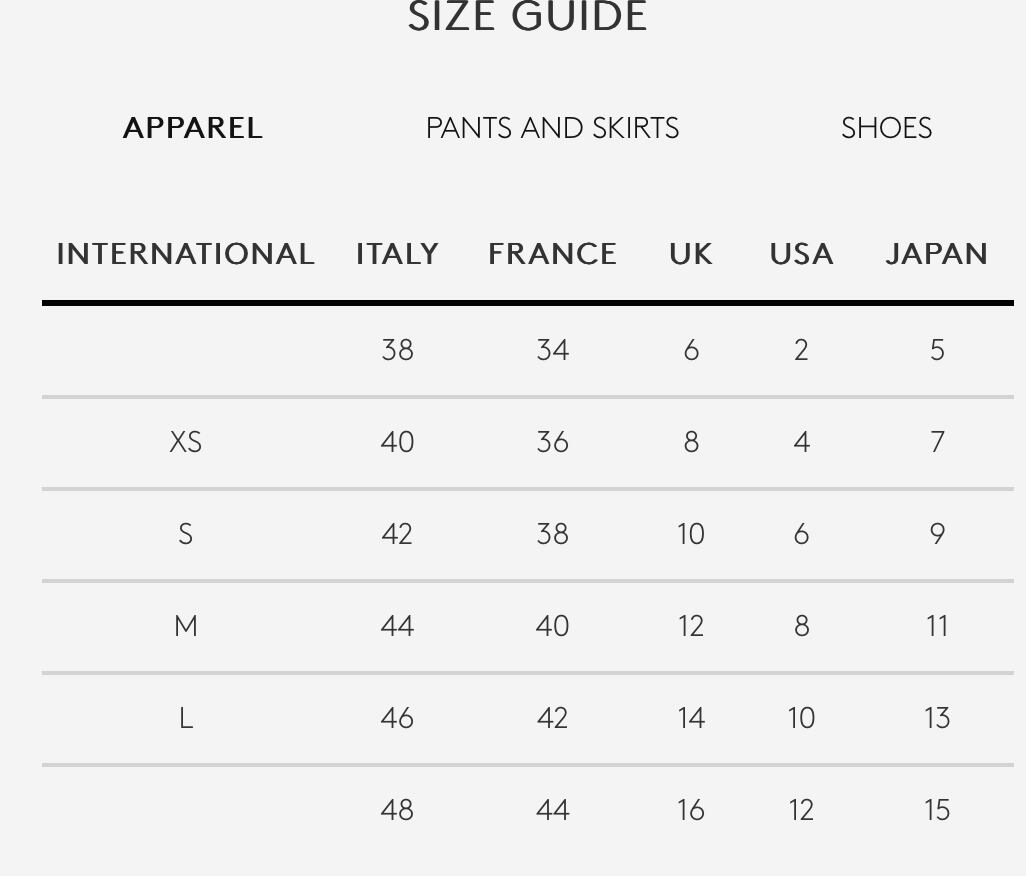
Task: Click the Italy column header
Action: coord(397,254)
